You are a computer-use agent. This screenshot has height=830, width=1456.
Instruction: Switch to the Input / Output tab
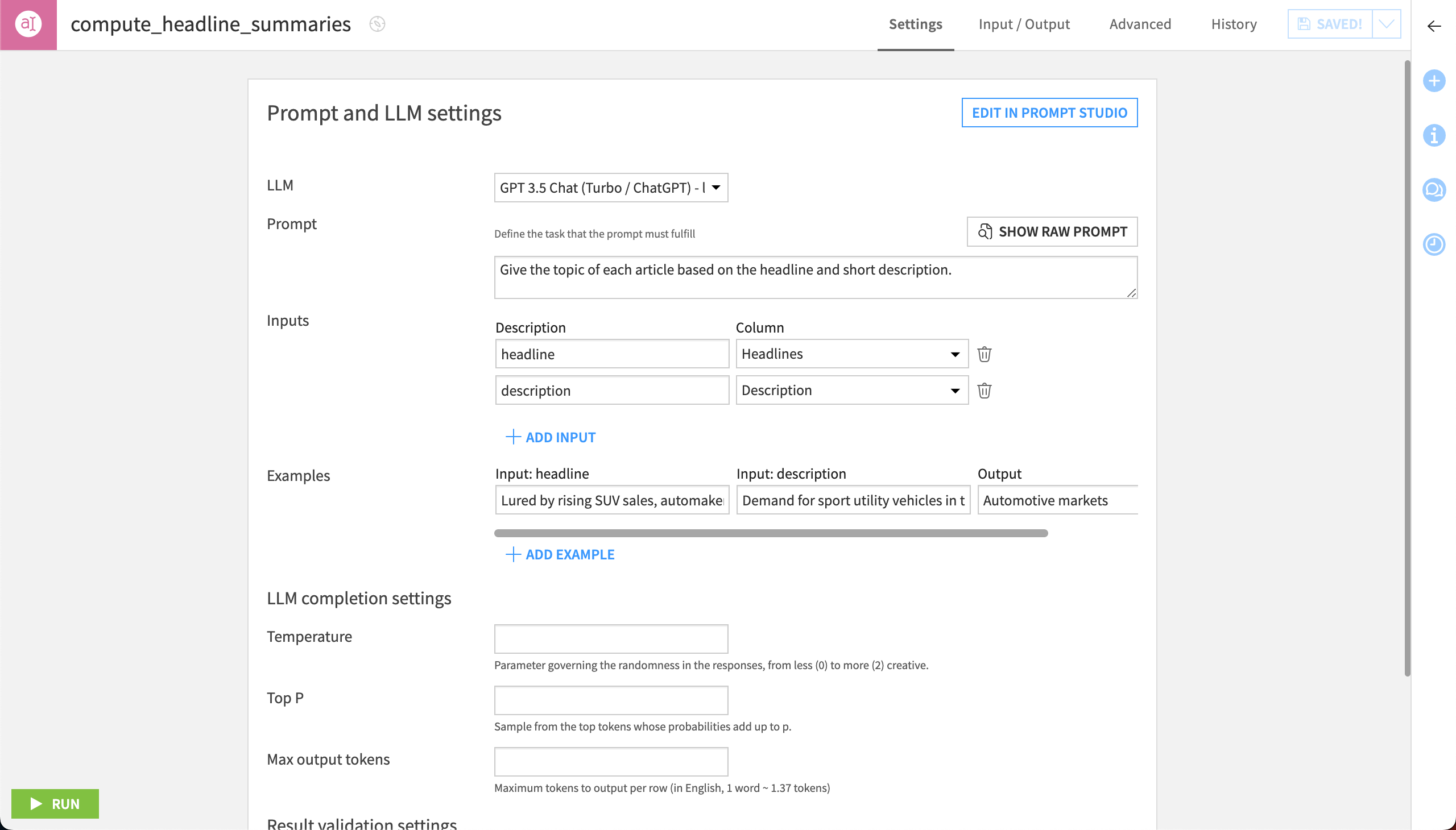1023,24
